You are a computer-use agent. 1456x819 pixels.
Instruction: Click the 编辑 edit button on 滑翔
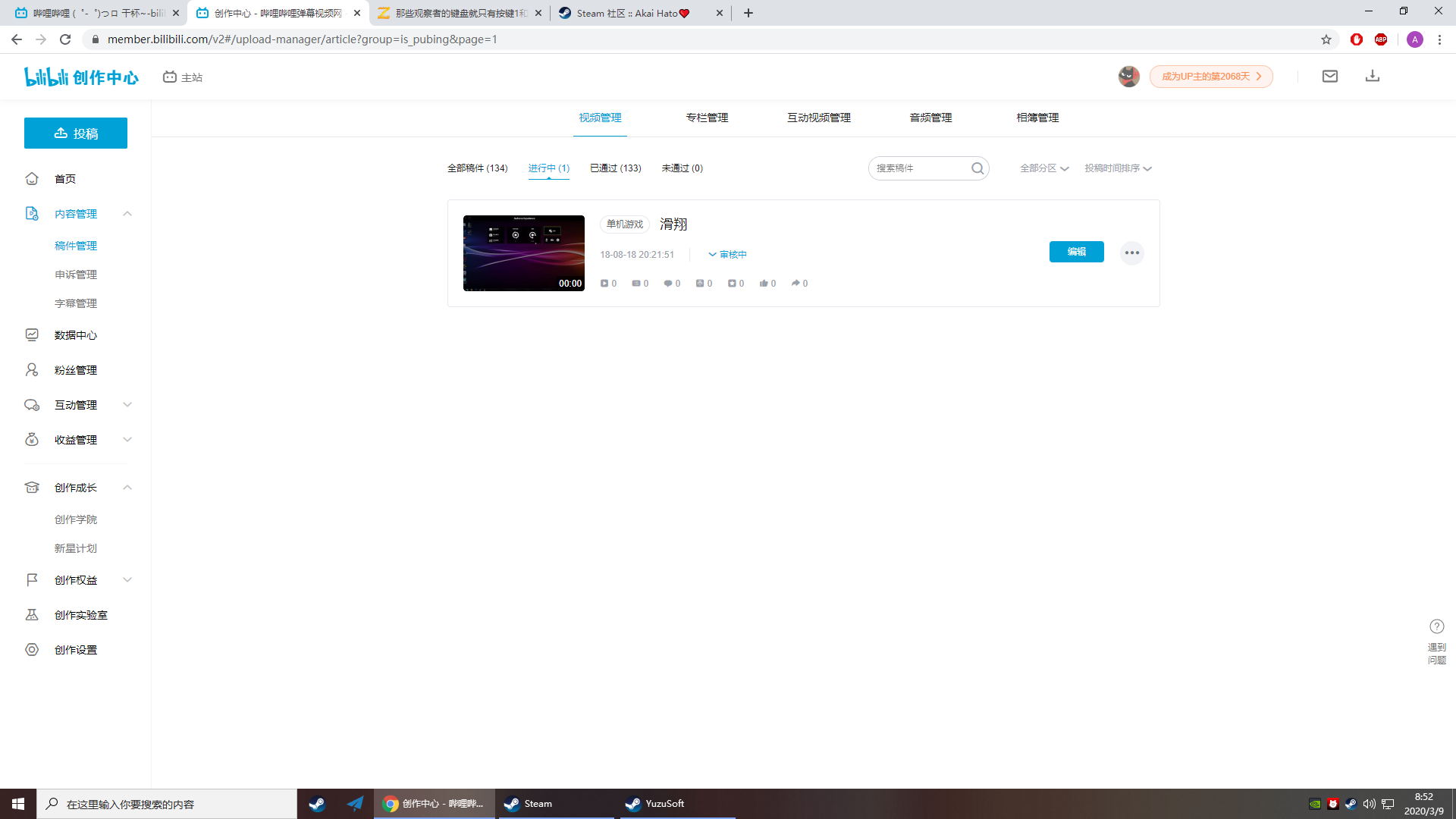(1076, 251)
